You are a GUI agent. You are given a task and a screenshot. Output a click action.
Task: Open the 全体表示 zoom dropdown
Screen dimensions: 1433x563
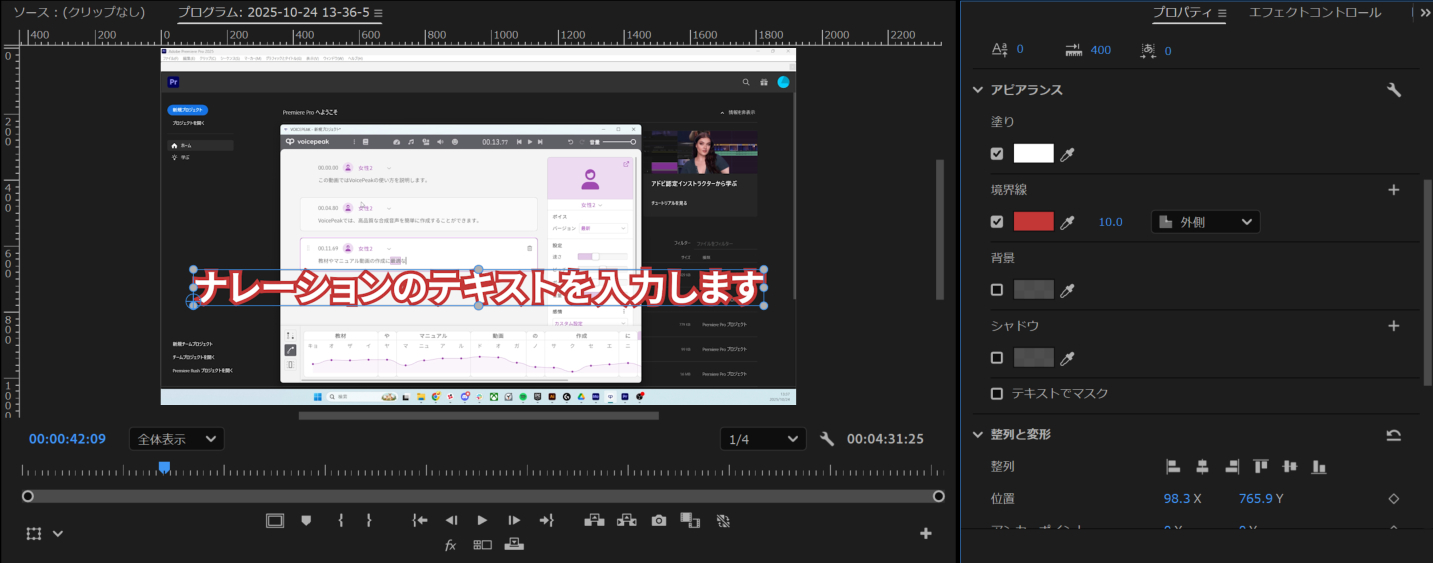(x=177, y=439)
